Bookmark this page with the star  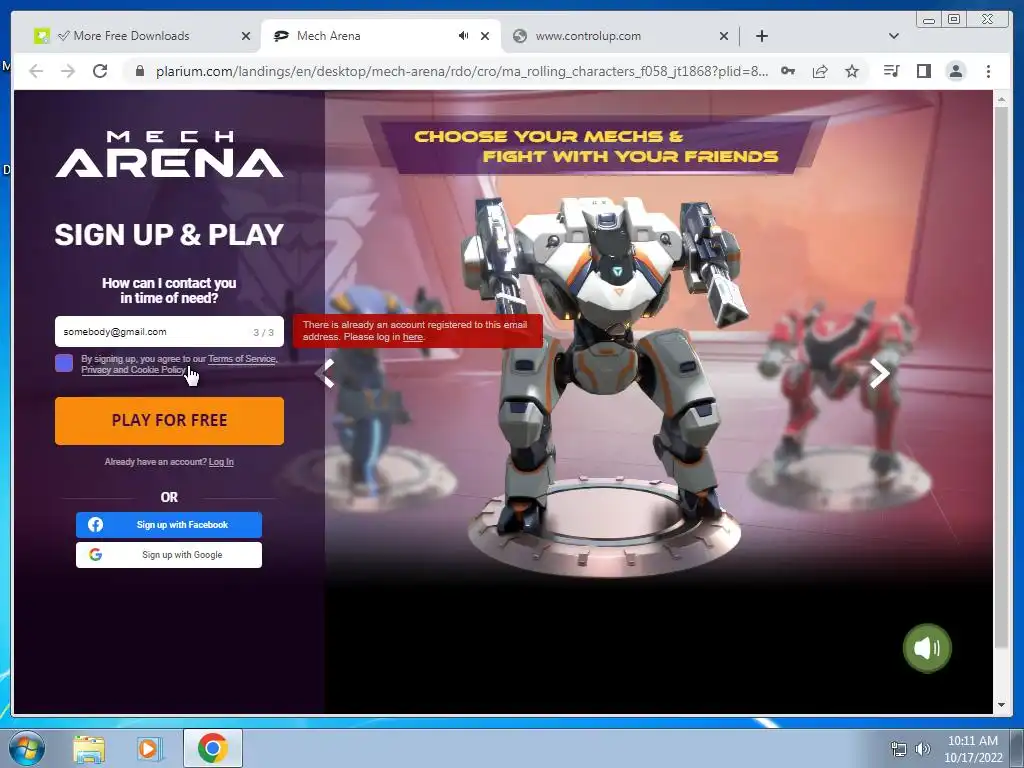pyautogui.click(x=852, y=71)
